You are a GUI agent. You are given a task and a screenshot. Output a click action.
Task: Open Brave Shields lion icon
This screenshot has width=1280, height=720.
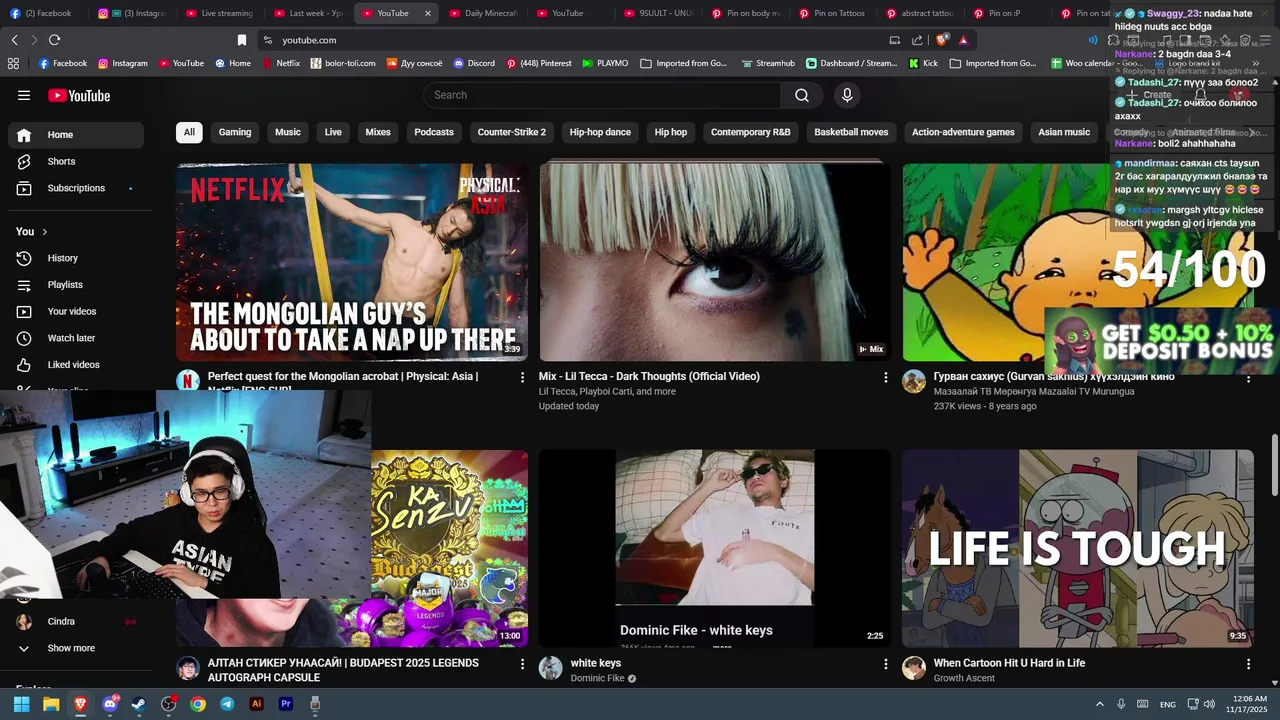click(x=942, y=40)
